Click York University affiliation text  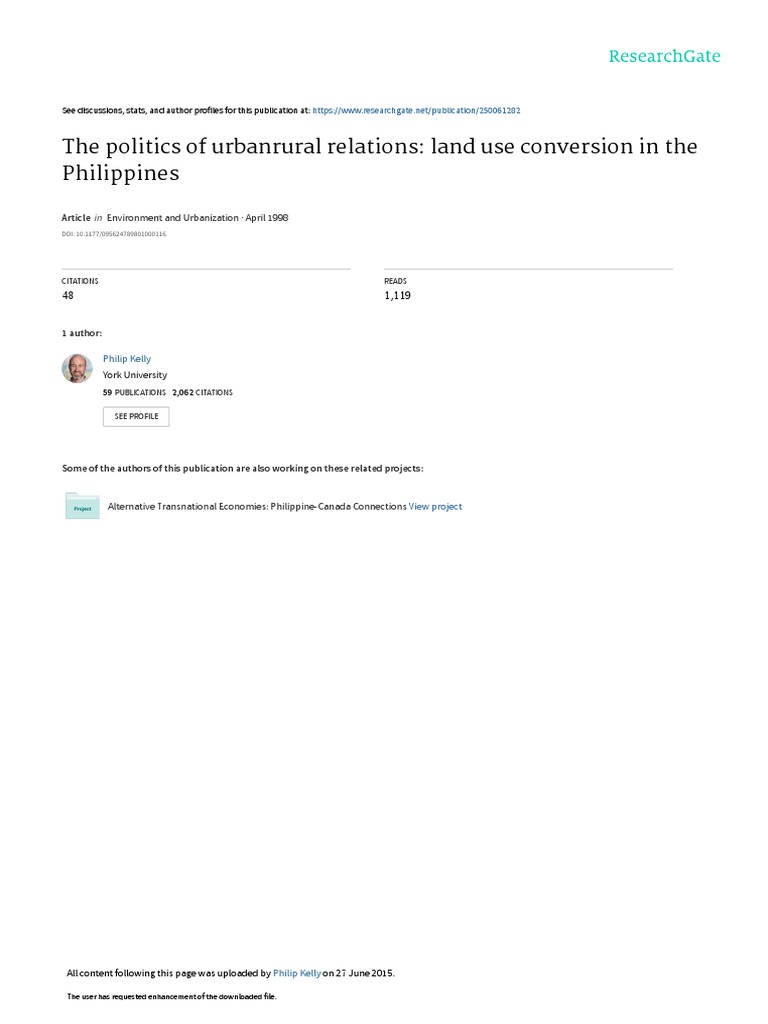[x=135, y=375]
